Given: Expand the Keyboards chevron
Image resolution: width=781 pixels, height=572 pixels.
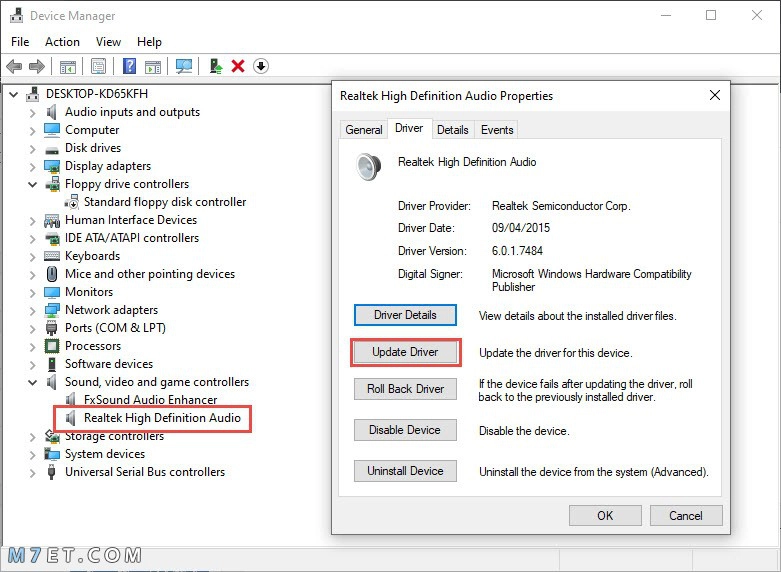Looking at the screenshot, I should [32, 257].
